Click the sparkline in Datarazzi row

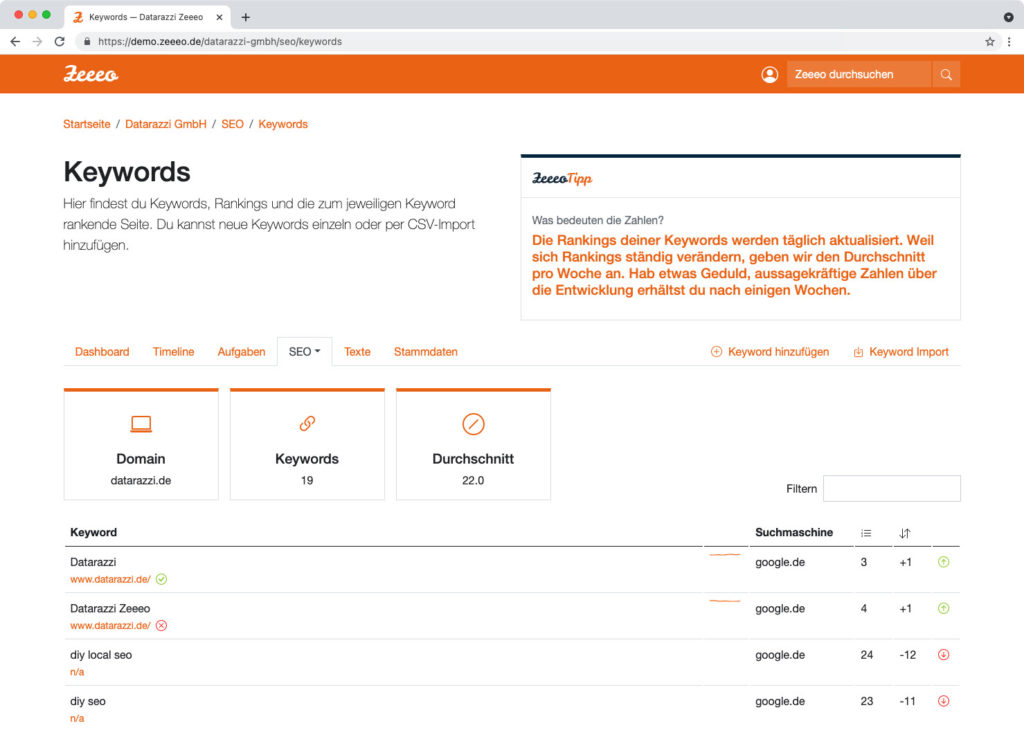tap(725, 555)
